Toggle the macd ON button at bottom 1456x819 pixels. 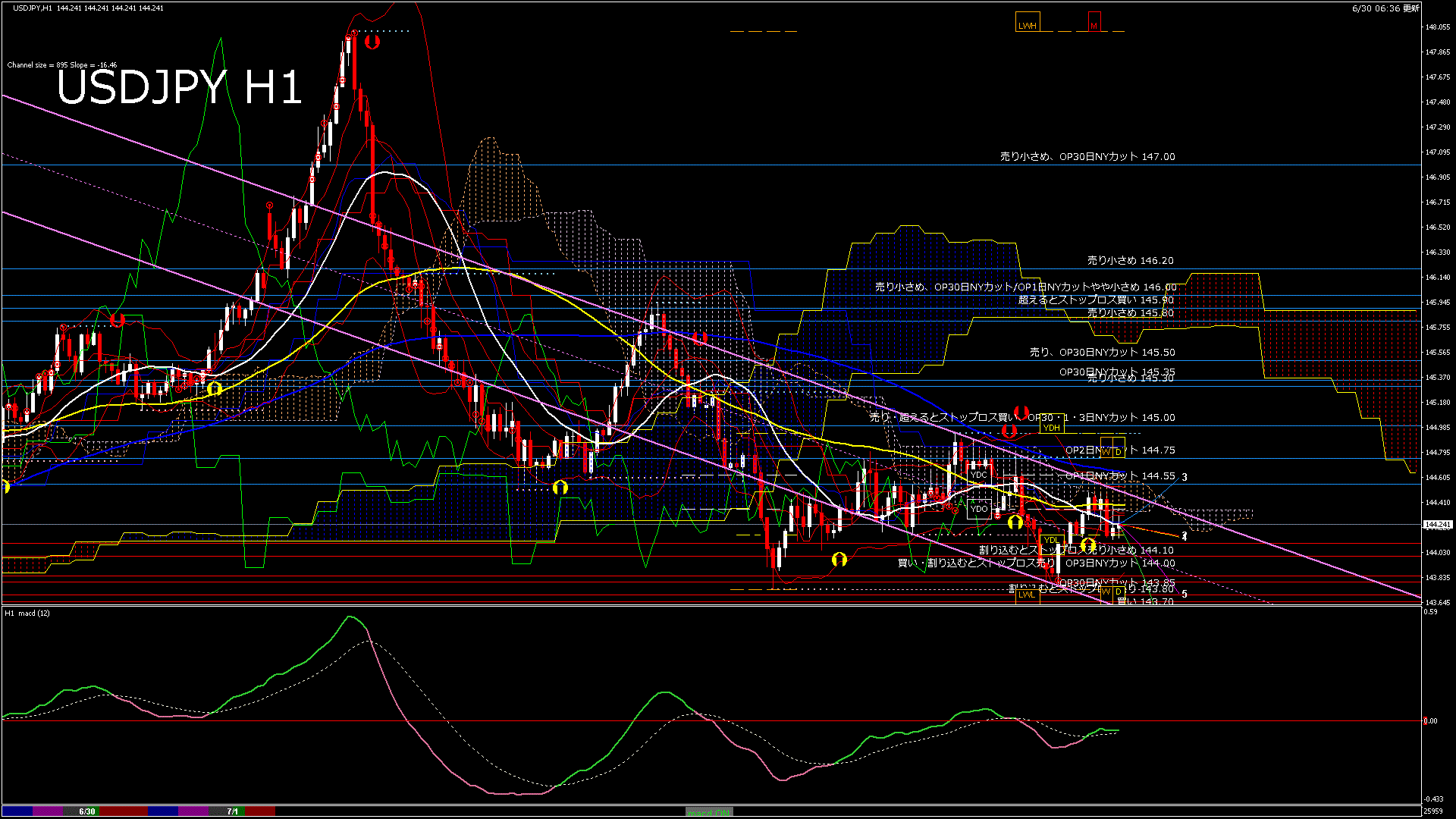tap(709, 811)
